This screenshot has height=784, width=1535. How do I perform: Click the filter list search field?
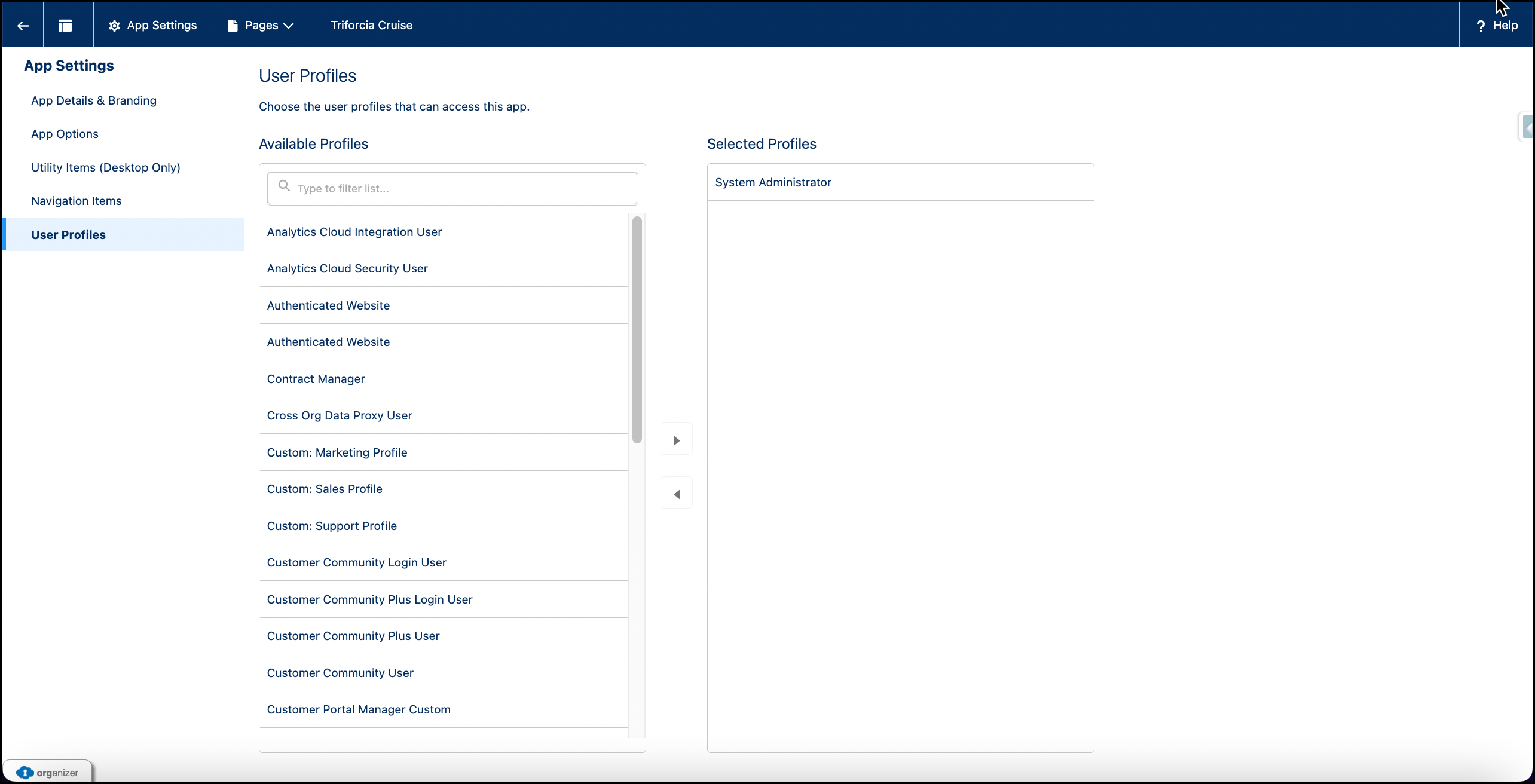tap(452, 188)
